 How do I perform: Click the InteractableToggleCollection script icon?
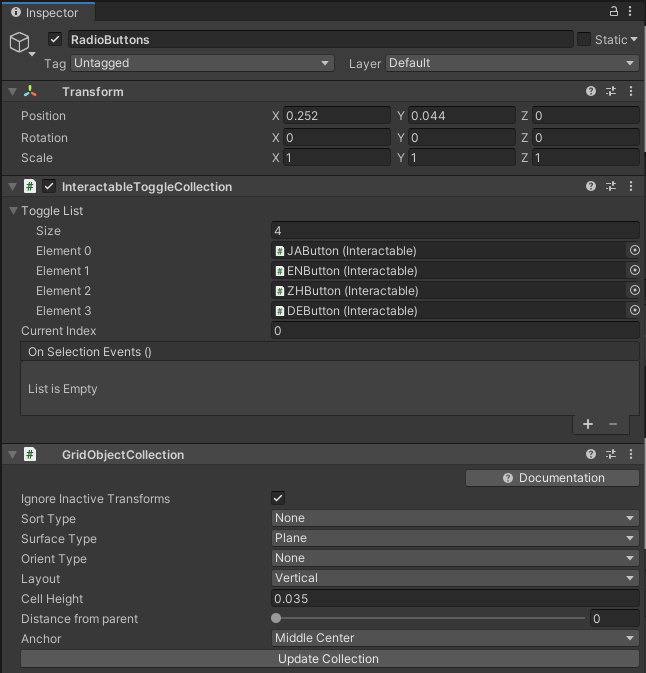30,186
